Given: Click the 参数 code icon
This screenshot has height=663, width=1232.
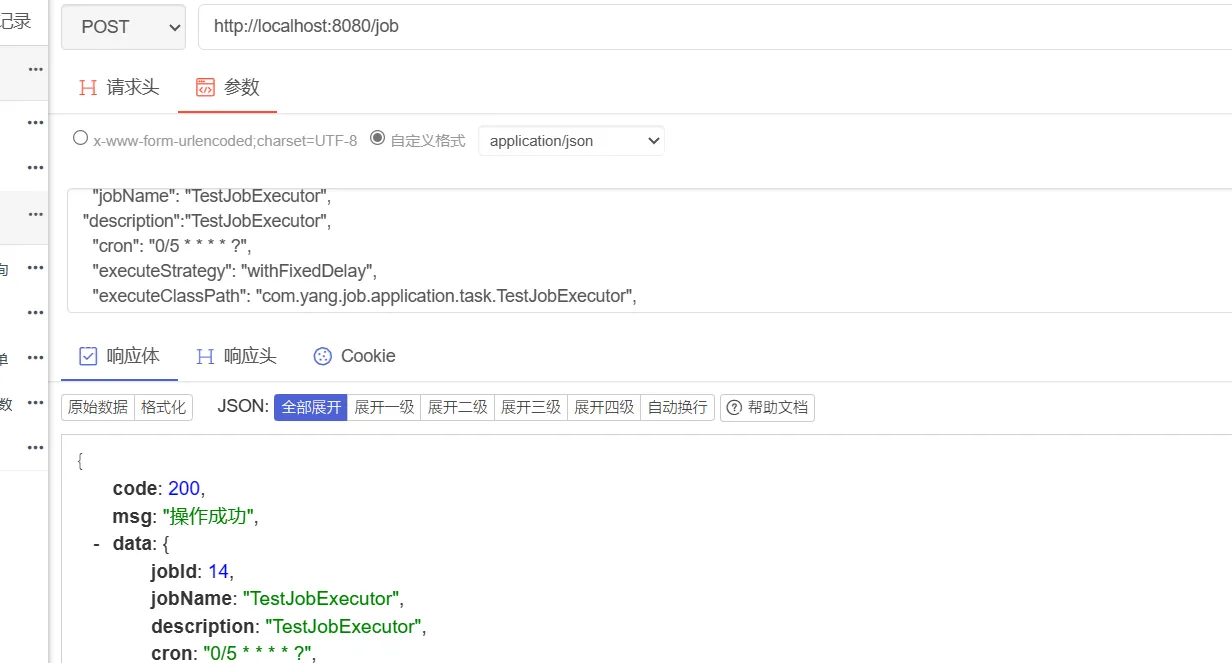Looking at the screenshot, I should (x=205, y=87).
